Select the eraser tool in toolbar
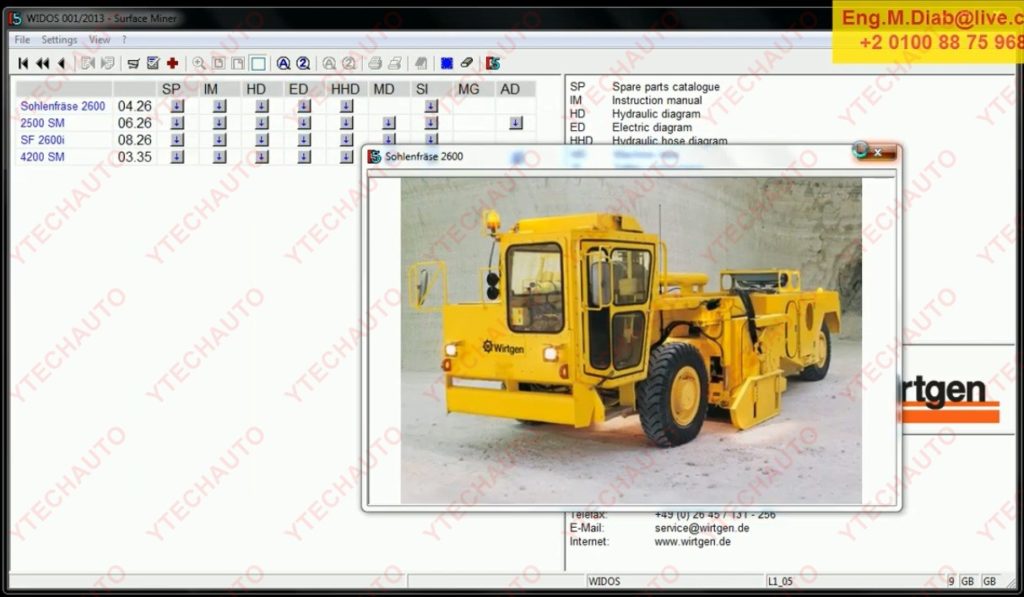Screen dimensions: 1024x597 466,63
